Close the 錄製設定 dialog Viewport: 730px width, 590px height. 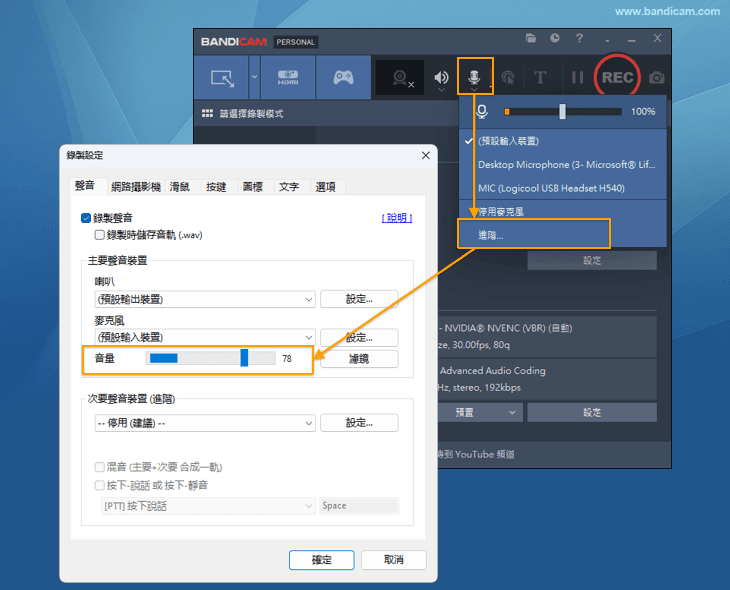(x=426, y=156)
